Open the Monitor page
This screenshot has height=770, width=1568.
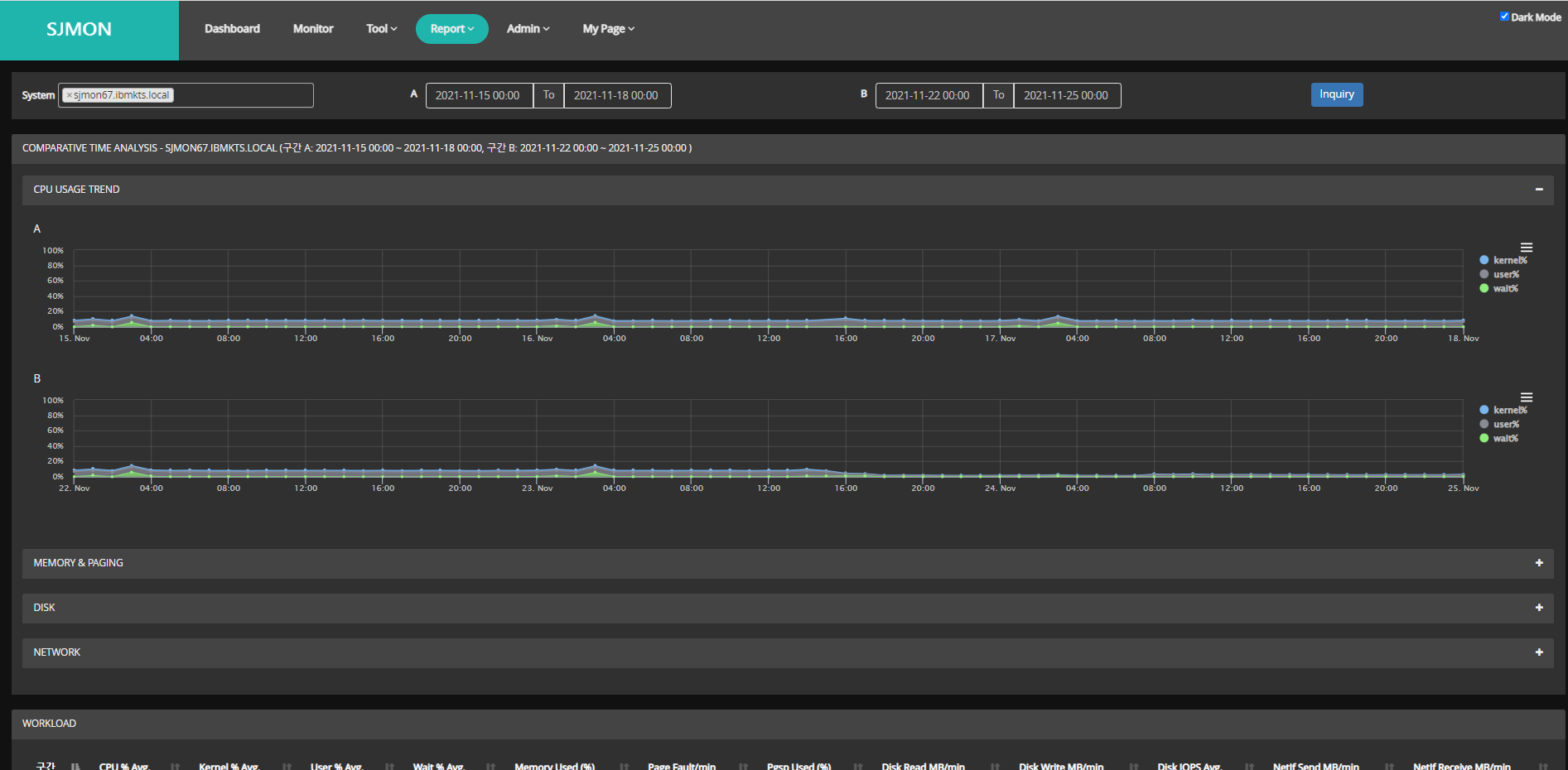[313, 29]
